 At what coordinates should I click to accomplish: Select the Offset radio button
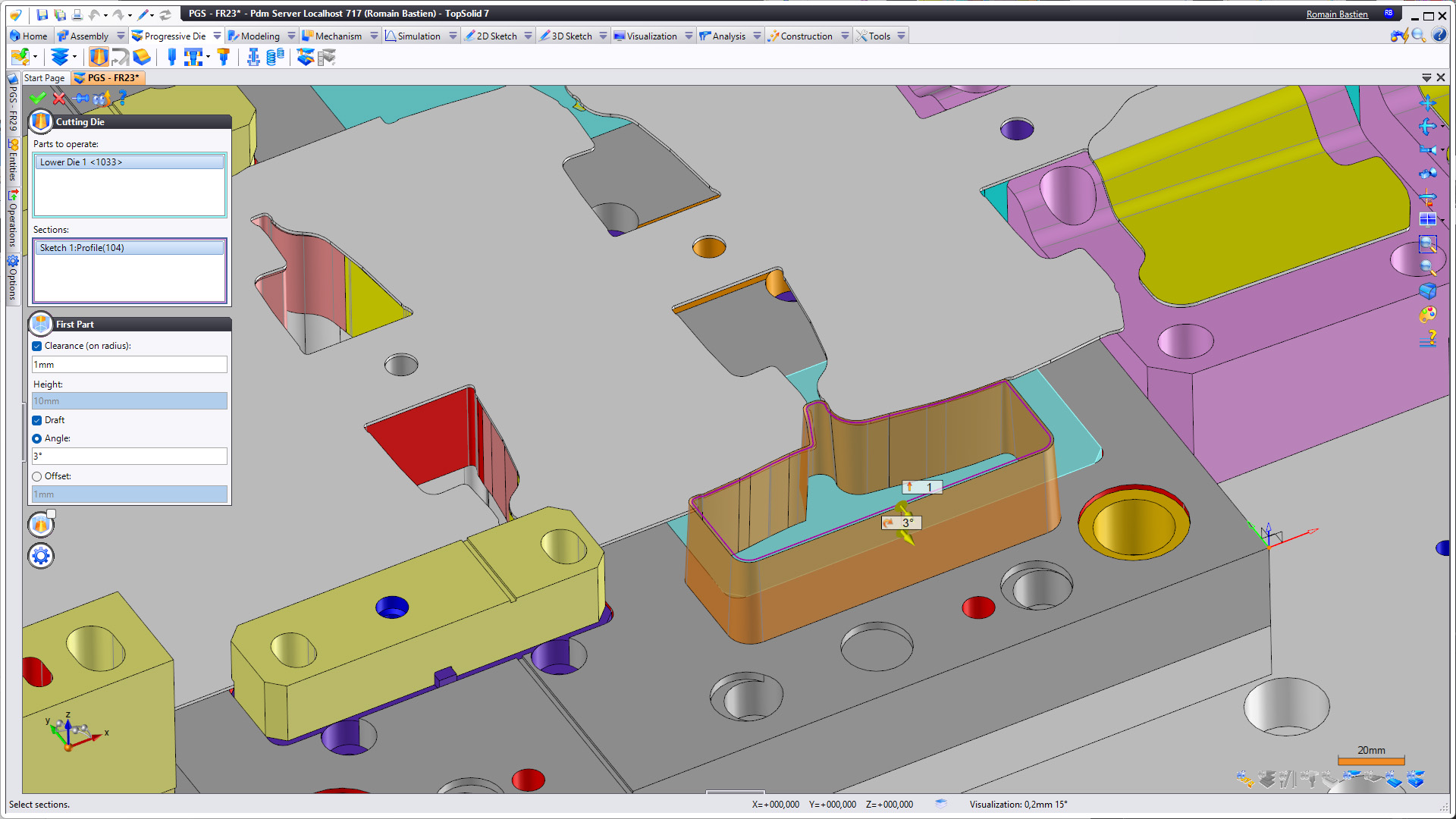tap(37, 476)
